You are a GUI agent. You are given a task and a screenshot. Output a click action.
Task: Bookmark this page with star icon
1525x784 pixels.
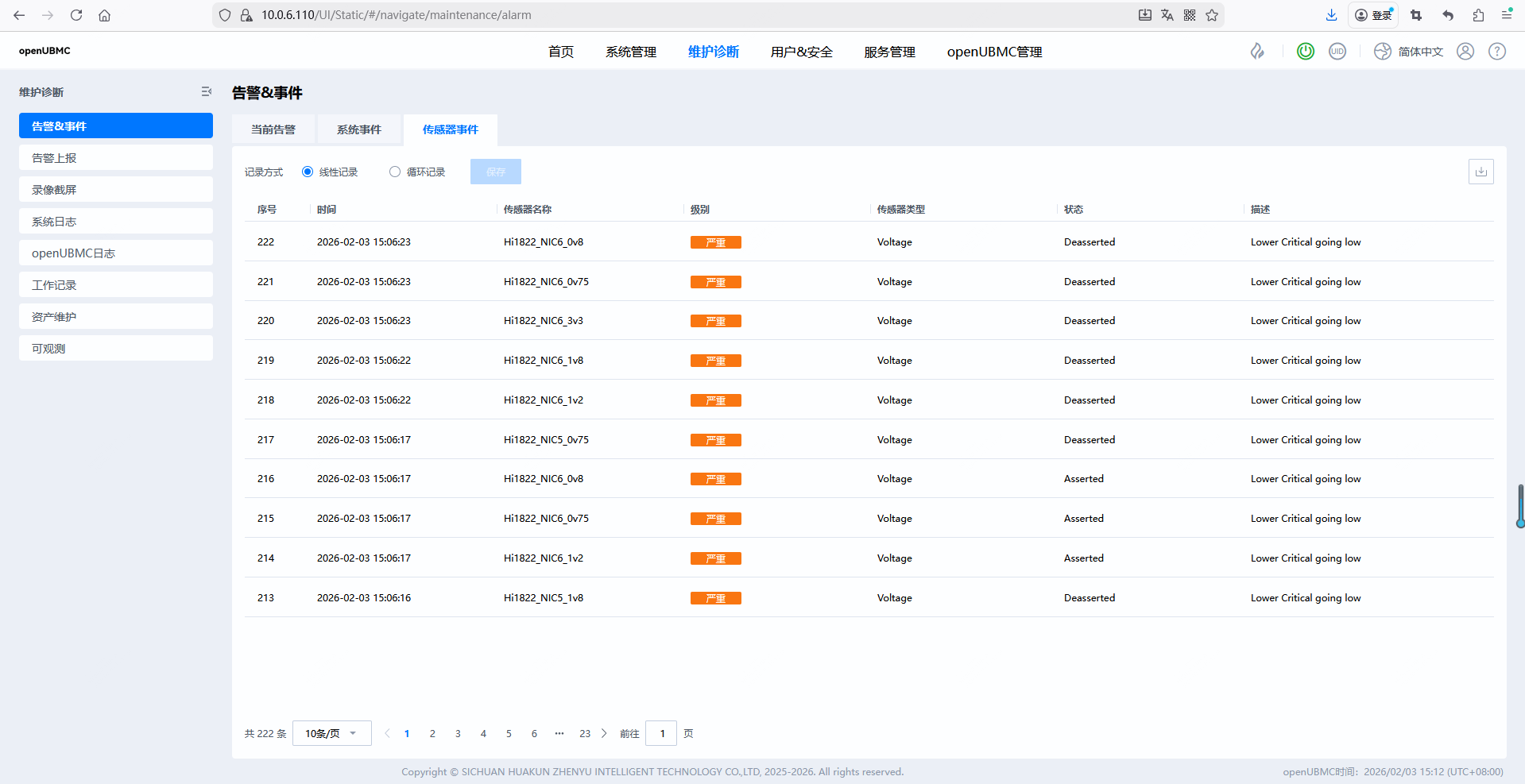pyautogui.click(x=1212, y=15)
